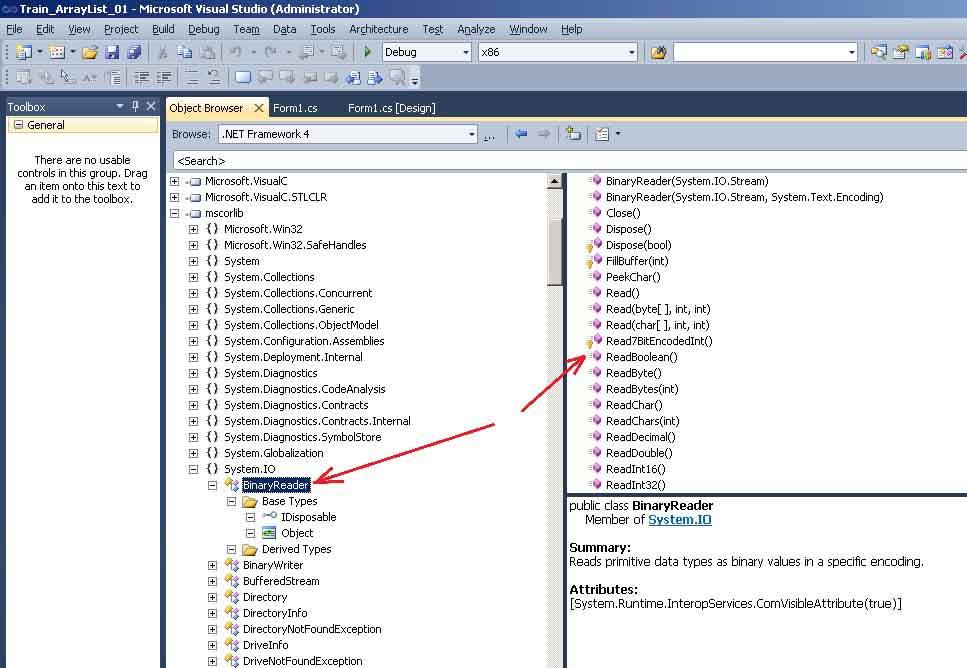Navigate Back in Object Browser
Image resolution: width=967 pixels, height=668 pixels.
(x=521, y=134)
